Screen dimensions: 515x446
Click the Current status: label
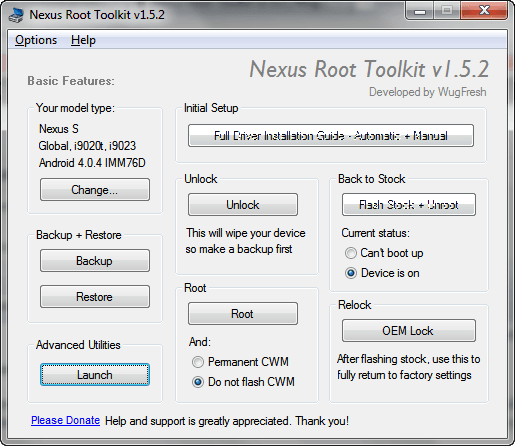click(x=375, y=233)
